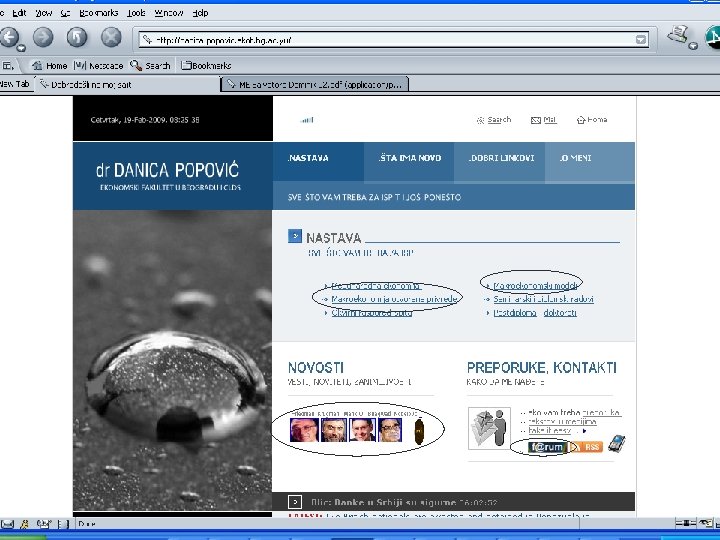Open the third link in left NASTAVA column
This screenshot has width=720, height=540.
[x=371, y=313]
